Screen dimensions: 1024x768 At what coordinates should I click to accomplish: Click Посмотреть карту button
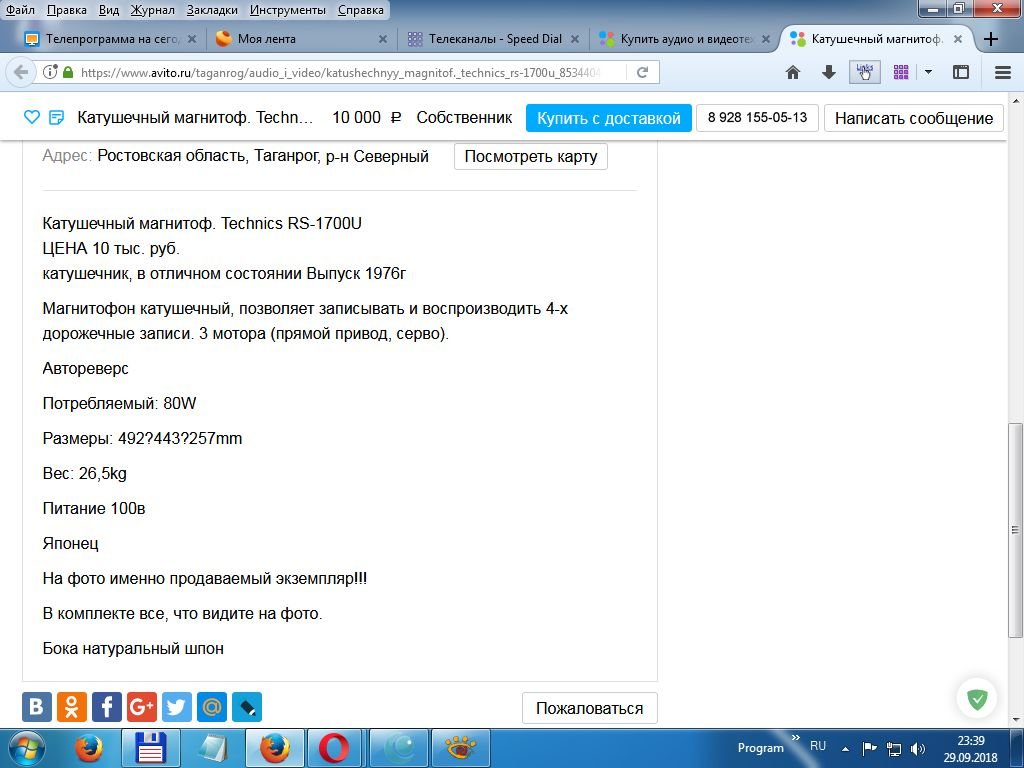tap(531, 157)
